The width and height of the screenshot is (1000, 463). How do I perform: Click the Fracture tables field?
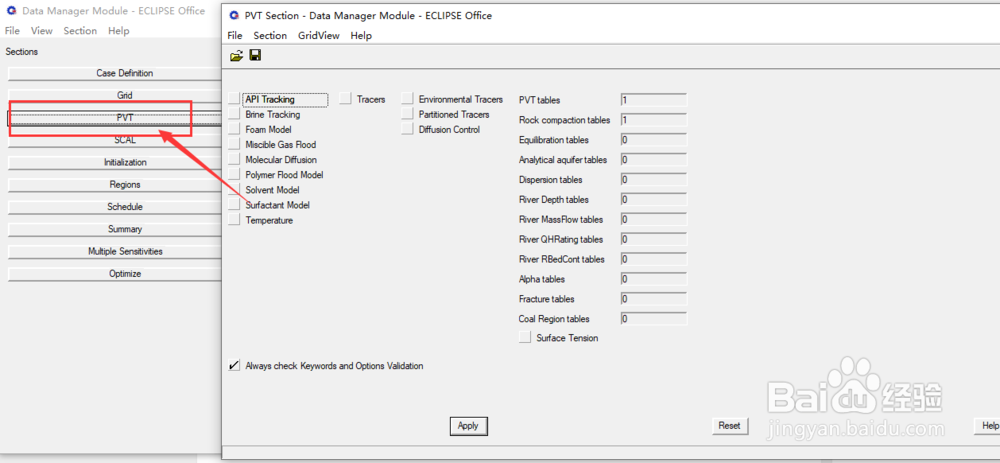coord(654,298)
